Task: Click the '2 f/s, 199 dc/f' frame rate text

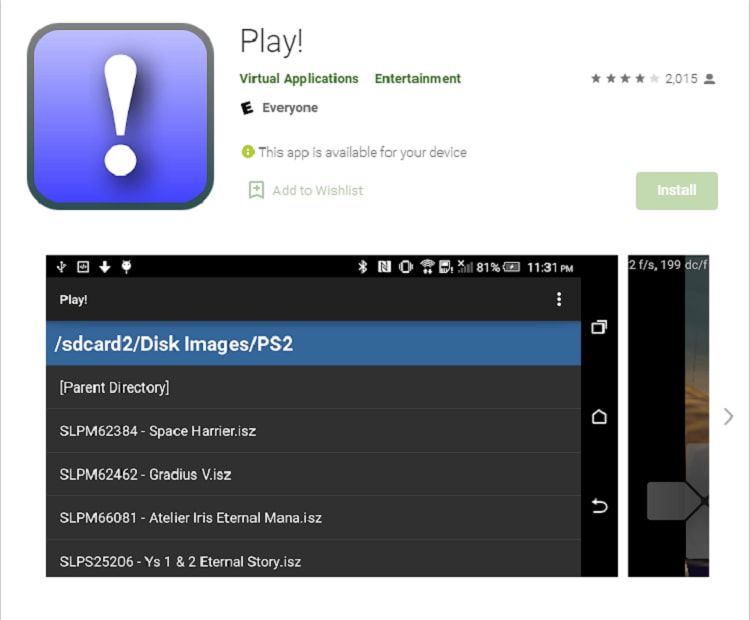Action: pos(668,265)
